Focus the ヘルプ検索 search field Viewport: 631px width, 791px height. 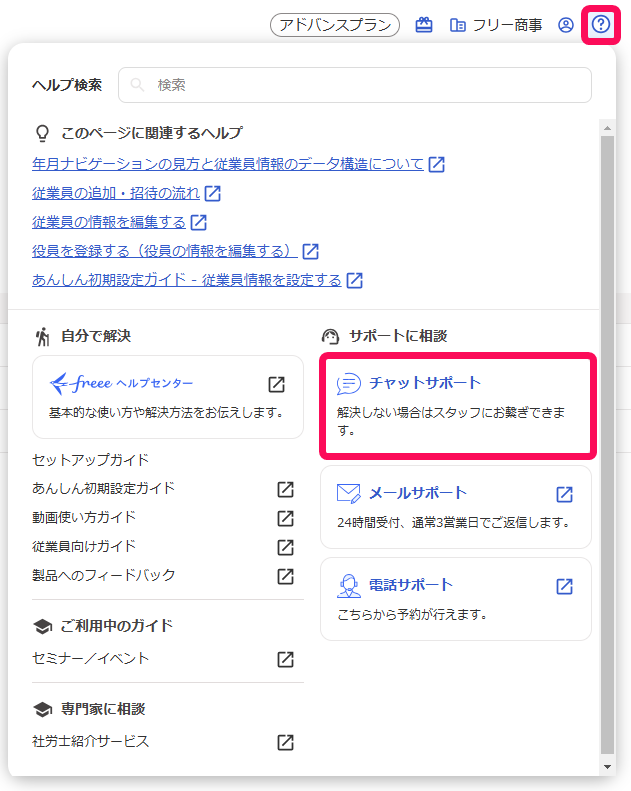click(355, 85)
